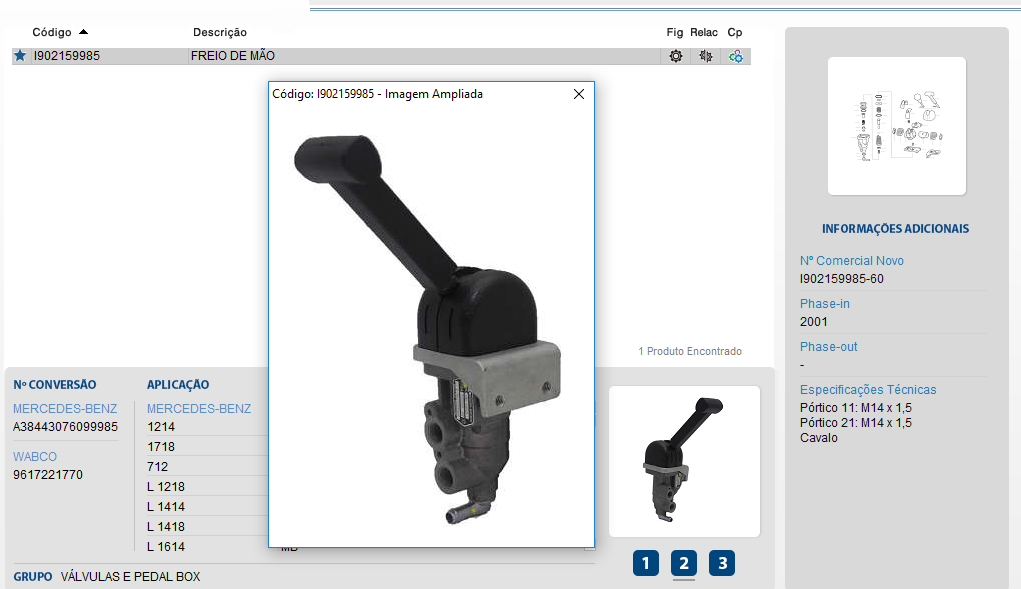Show product image 3

tap(722, 563)
